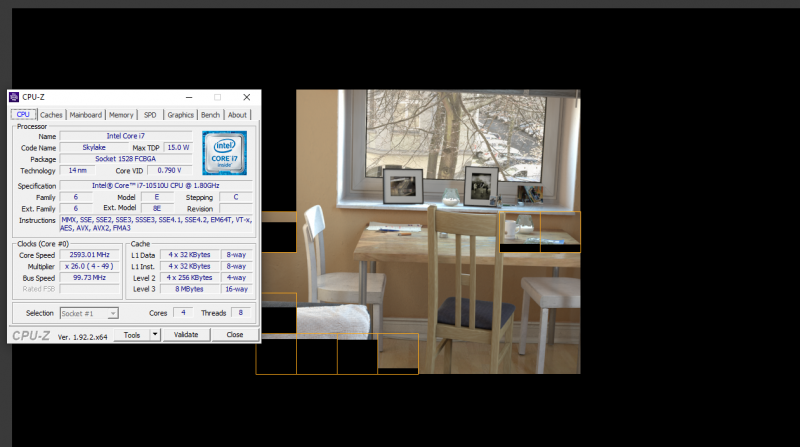Go to the Memory tab
The height and width of the screenshot is (447, 800).
point(121,115)
